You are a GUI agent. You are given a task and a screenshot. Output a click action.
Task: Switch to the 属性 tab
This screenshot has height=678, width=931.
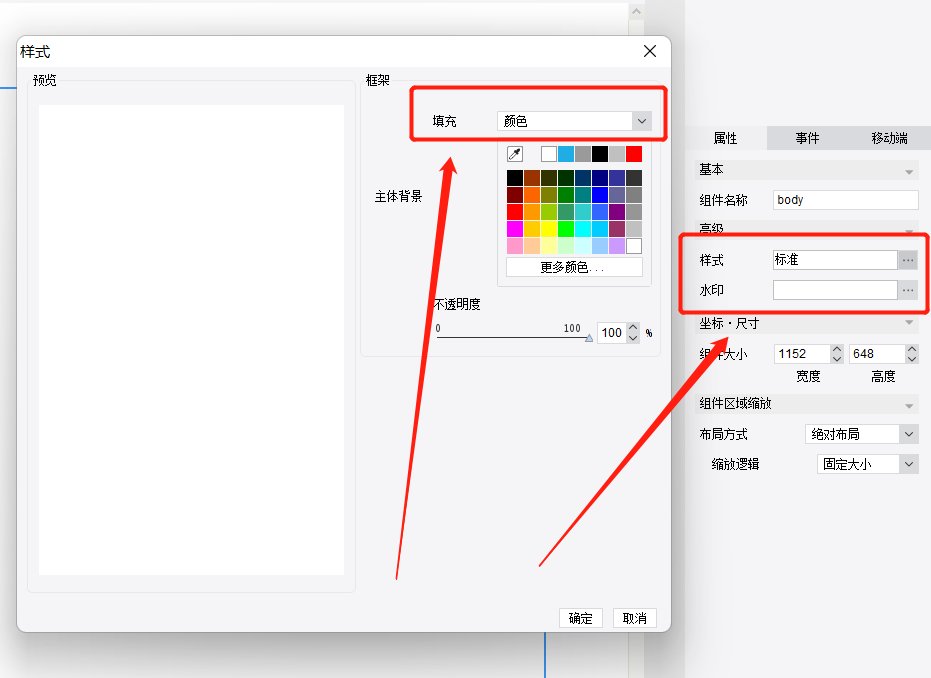[725, 138]
